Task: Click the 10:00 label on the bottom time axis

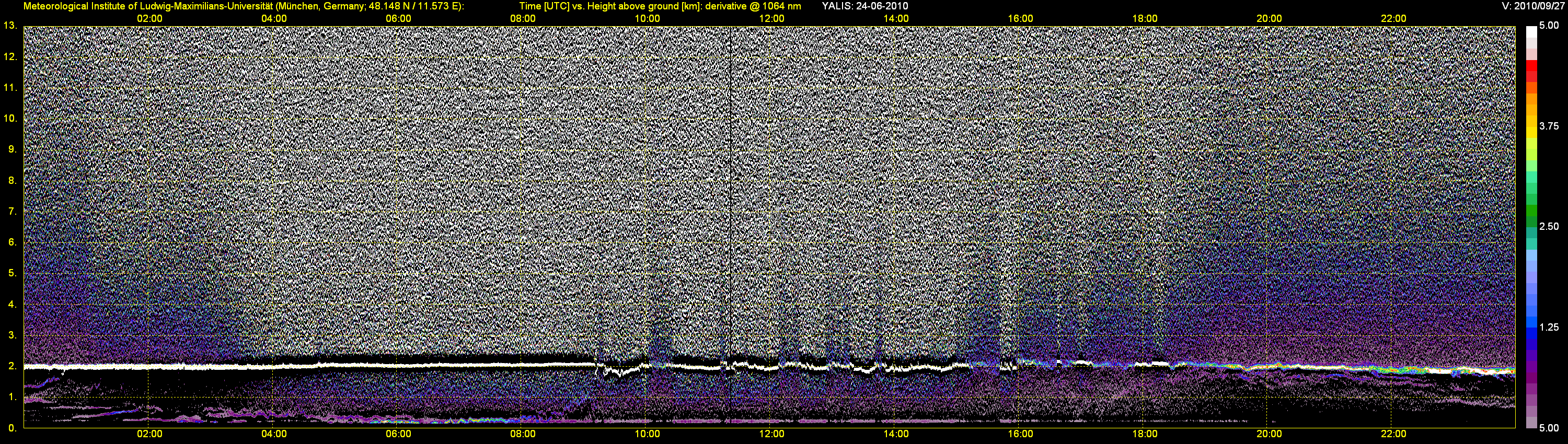Action: (x=647, y=434)
